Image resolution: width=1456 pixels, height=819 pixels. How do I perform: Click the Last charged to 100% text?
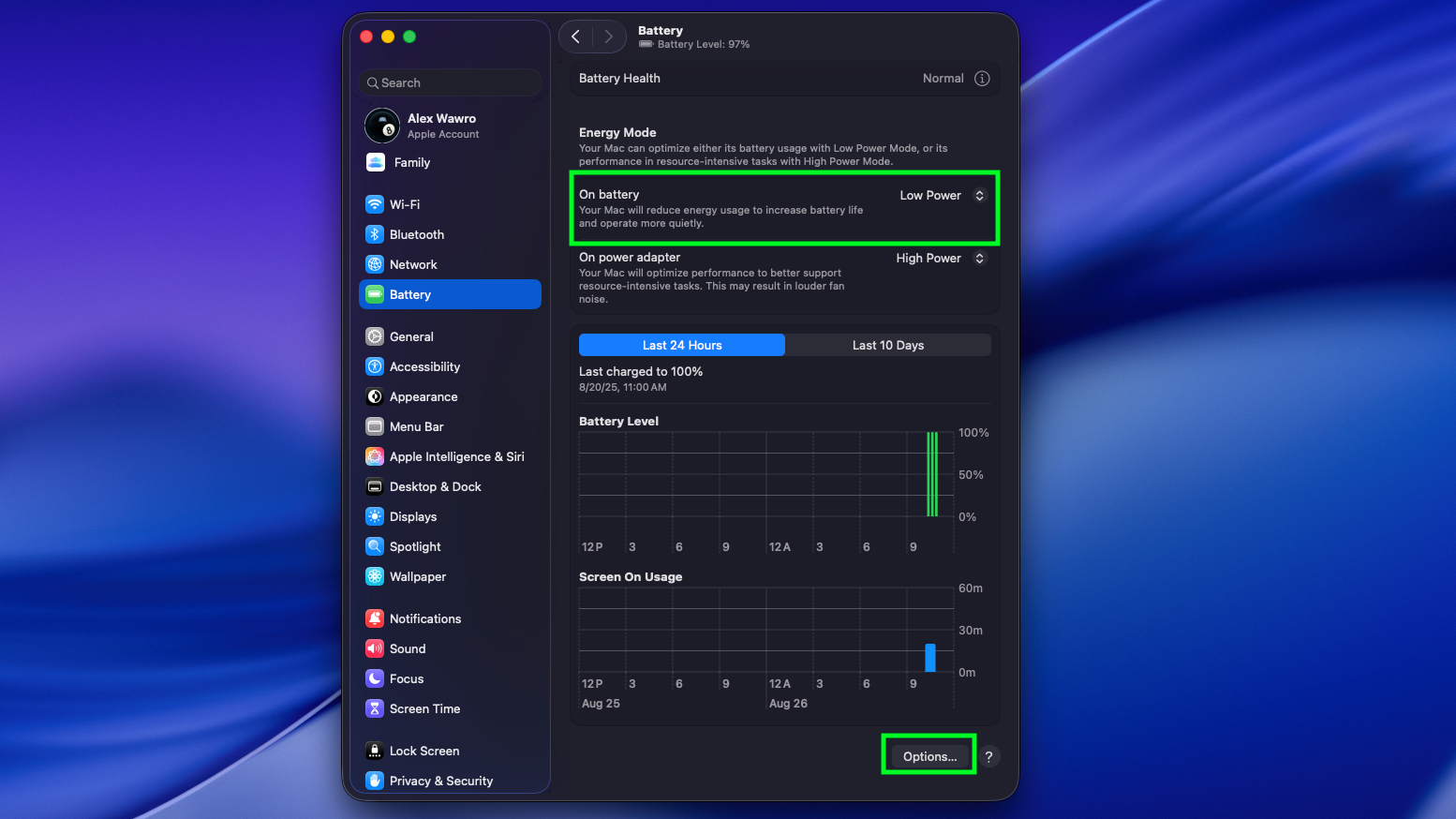(x=641, y=371)
